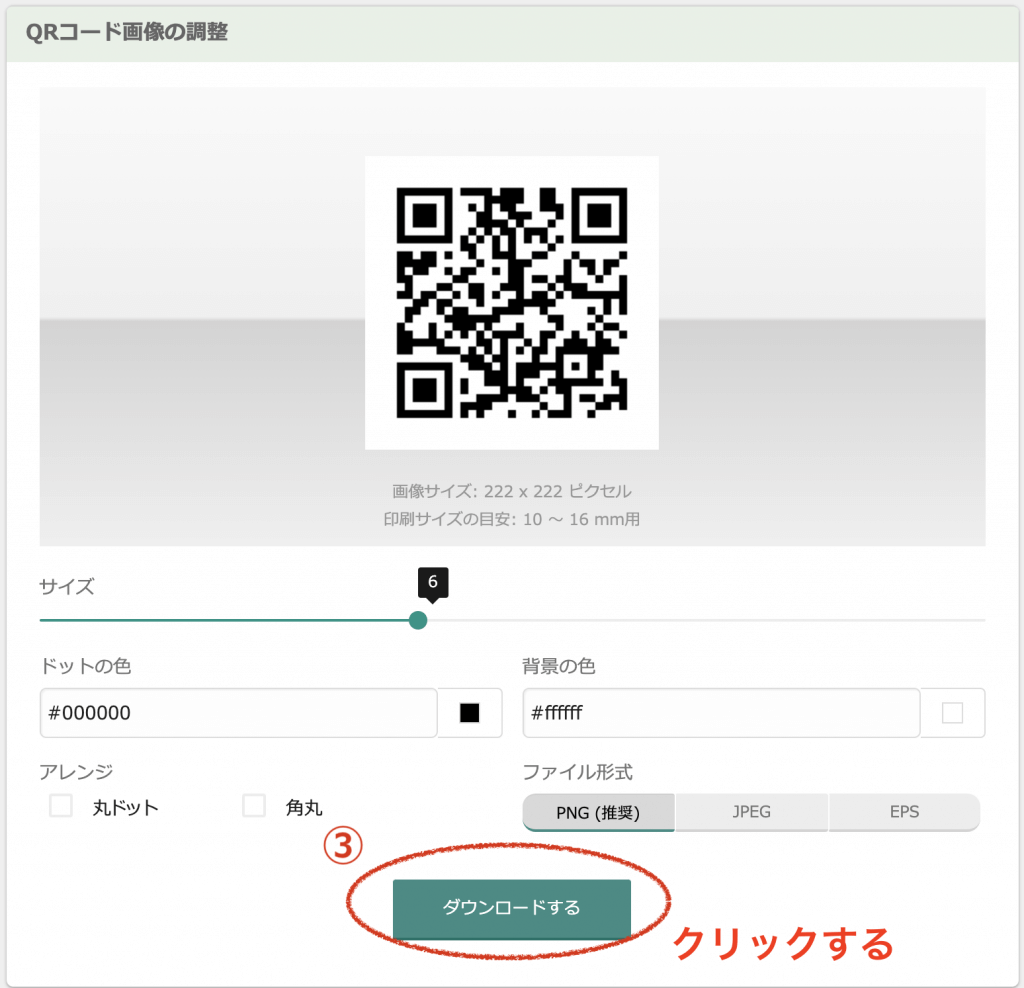Click the サイズ slider handle
The height and width of the screenshot is (988, 1024).
(418, 620)
